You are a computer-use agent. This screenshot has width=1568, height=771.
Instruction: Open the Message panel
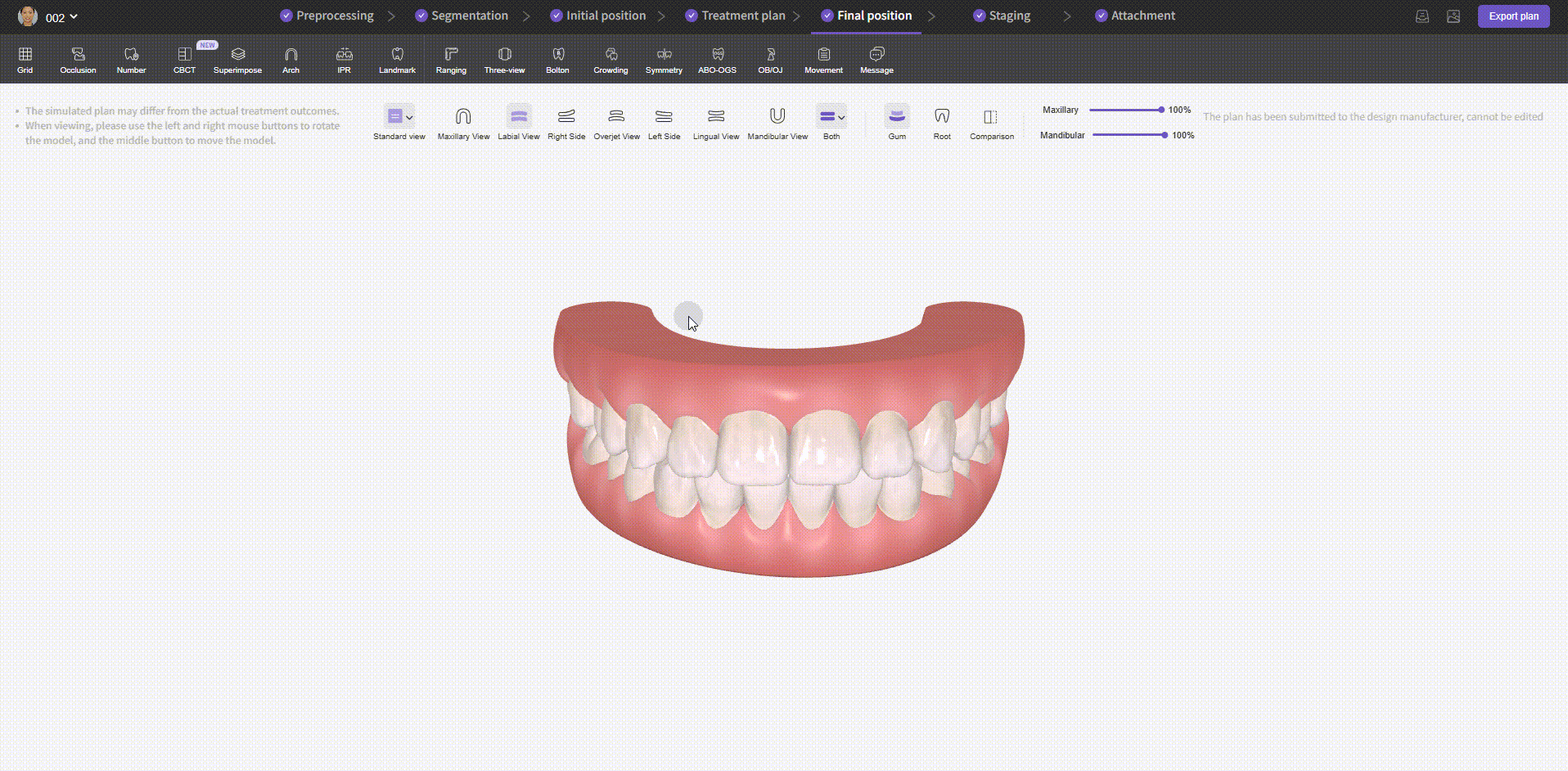(876, 60)
